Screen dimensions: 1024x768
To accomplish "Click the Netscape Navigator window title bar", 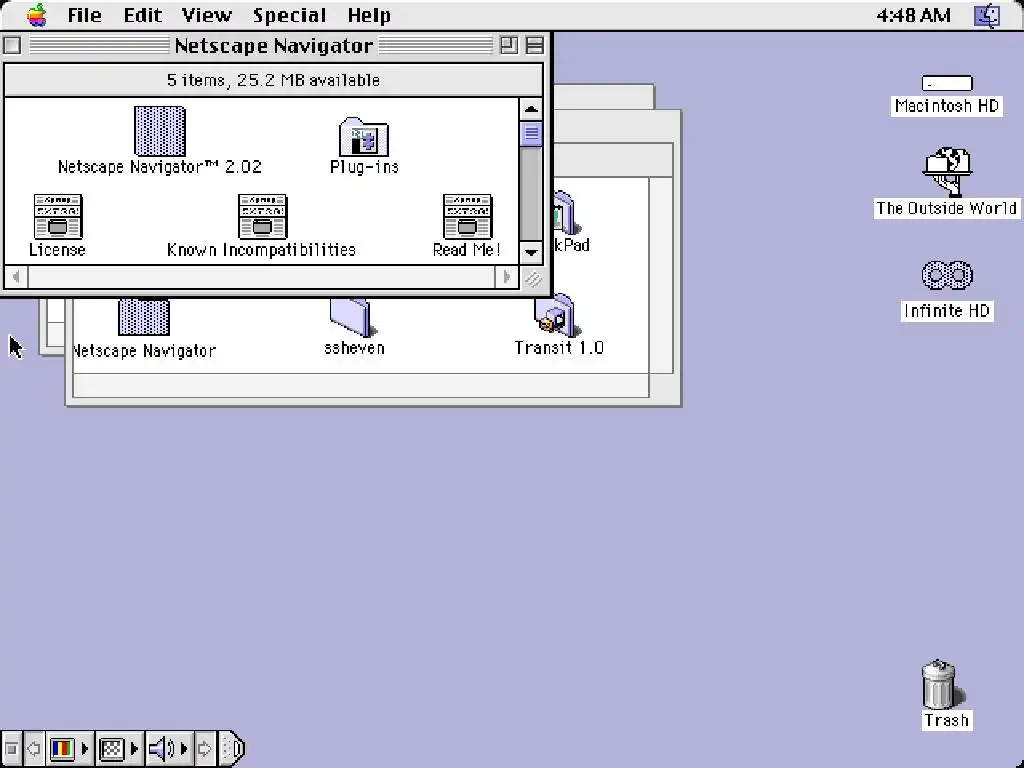I will [274, 45].
